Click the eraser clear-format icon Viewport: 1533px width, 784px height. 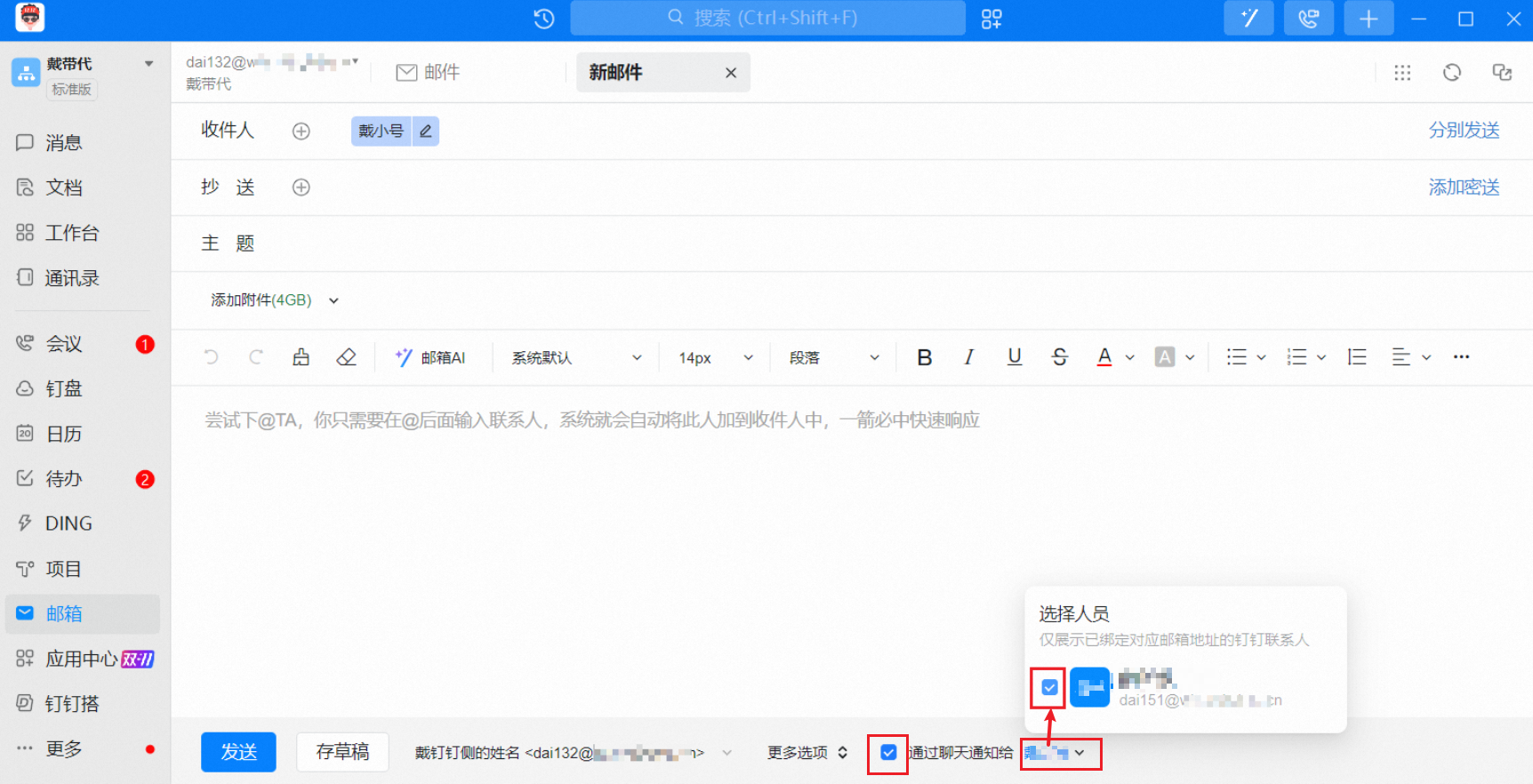[346, 357]
